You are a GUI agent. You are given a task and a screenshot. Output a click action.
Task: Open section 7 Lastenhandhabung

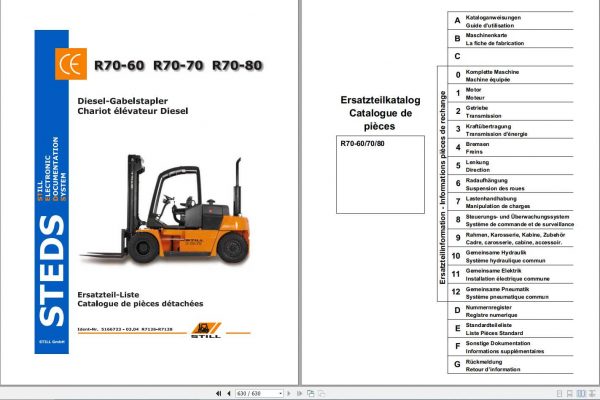(510, 202)
